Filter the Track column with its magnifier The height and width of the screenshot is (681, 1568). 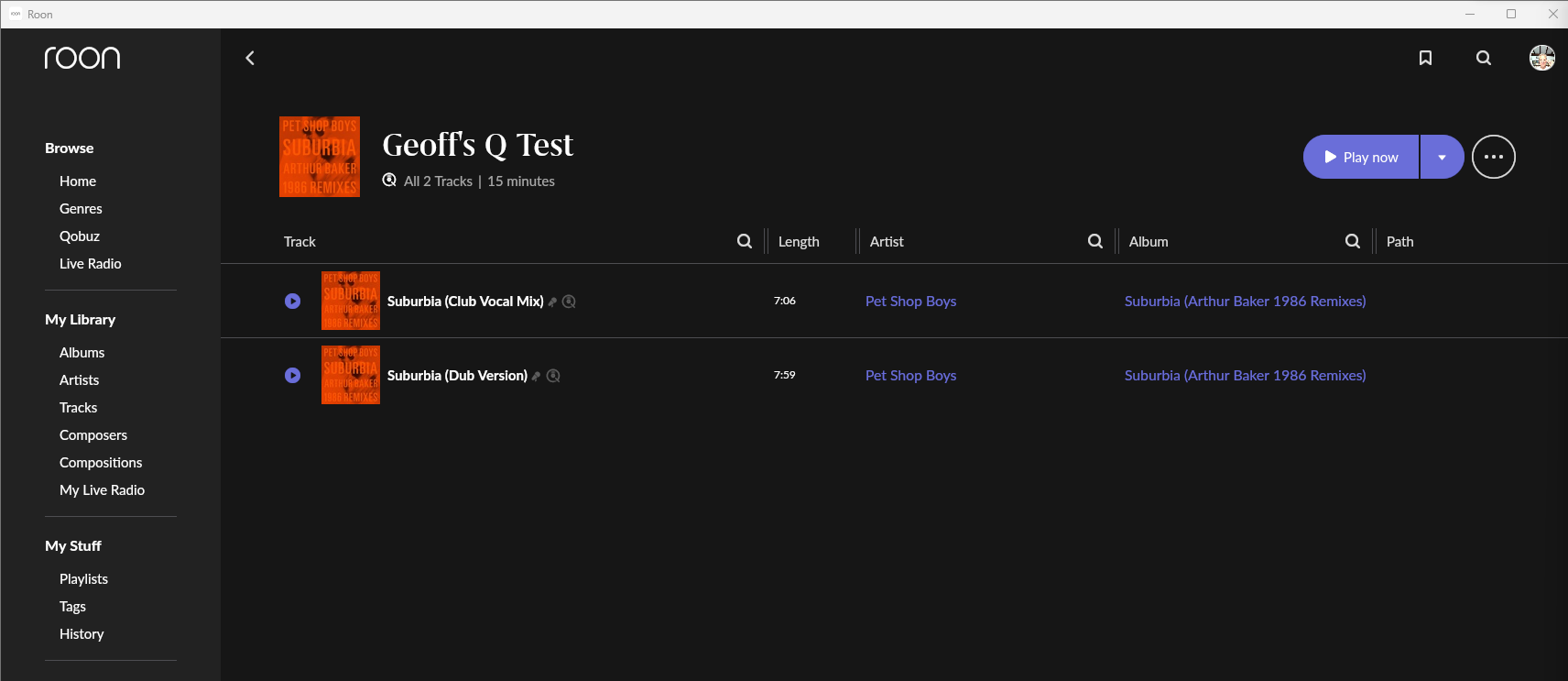(x=745, y=241)
